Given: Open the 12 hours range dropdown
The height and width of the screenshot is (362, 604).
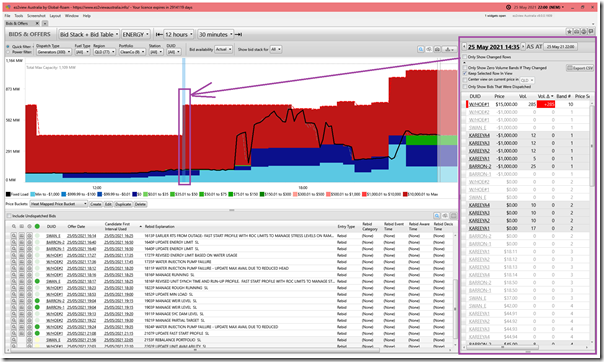Looking at the screenshot, I should pos(179,34).
